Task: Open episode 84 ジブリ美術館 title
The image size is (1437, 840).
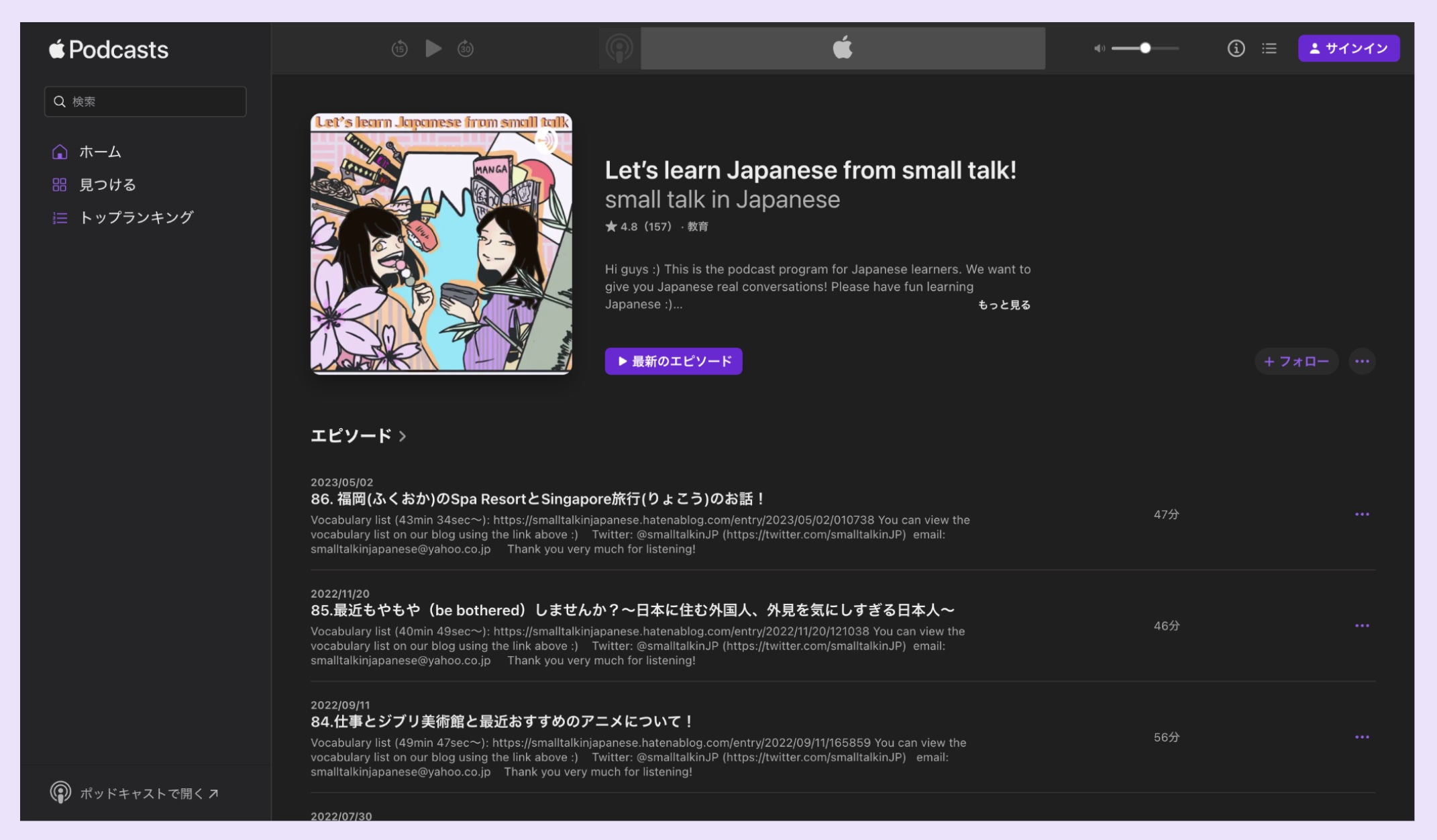Action: [502, 722]
